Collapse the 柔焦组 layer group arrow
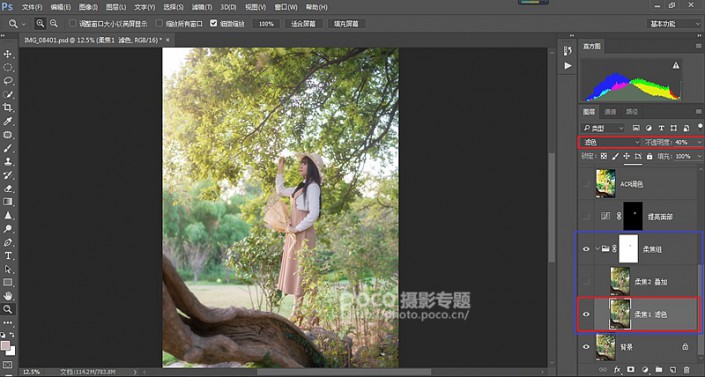The width and height of the screenshot is (705, 377). pos(597,248)
